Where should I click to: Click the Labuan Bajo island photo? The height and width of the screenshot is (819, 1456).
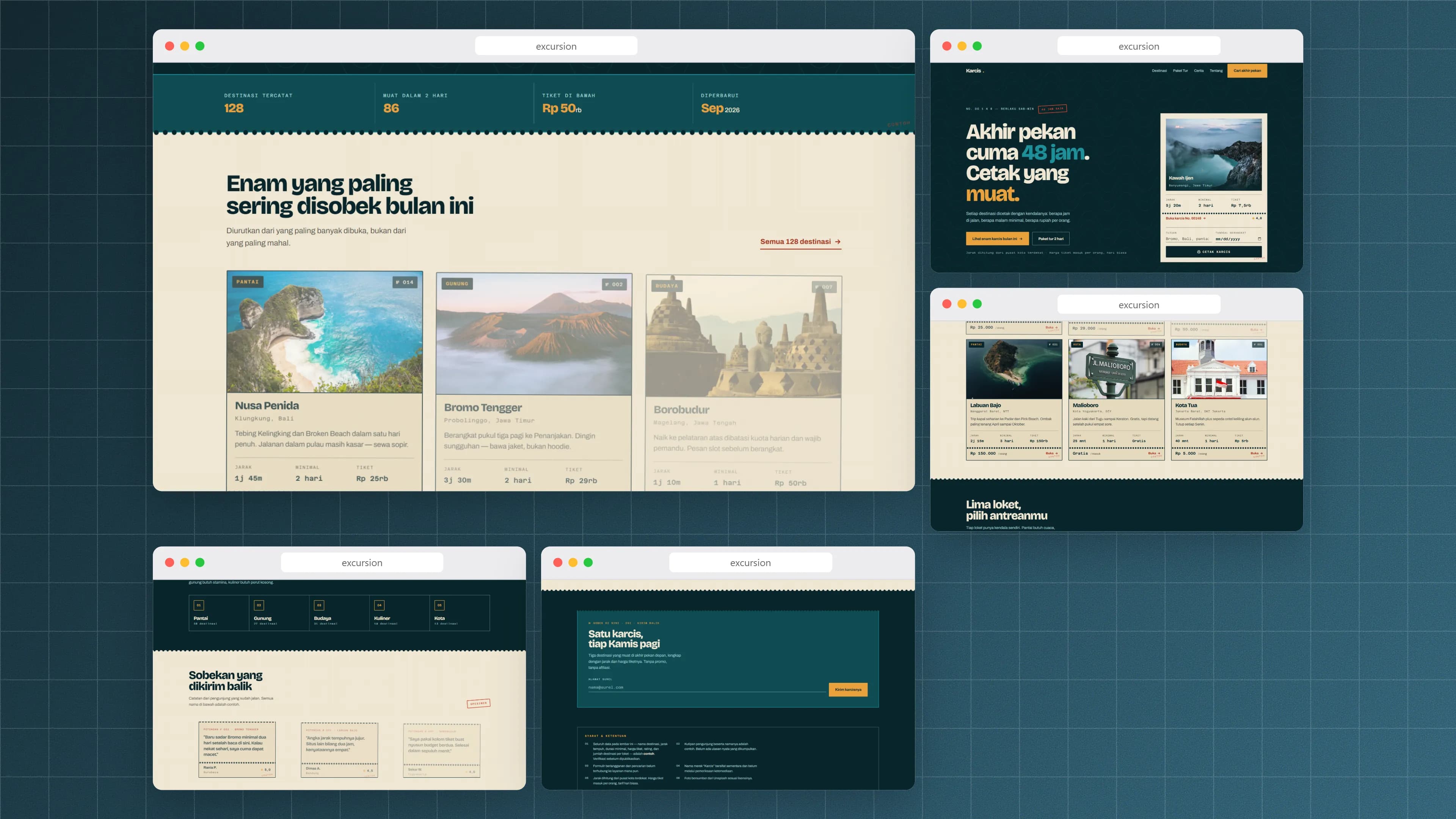pos(1014,370)
